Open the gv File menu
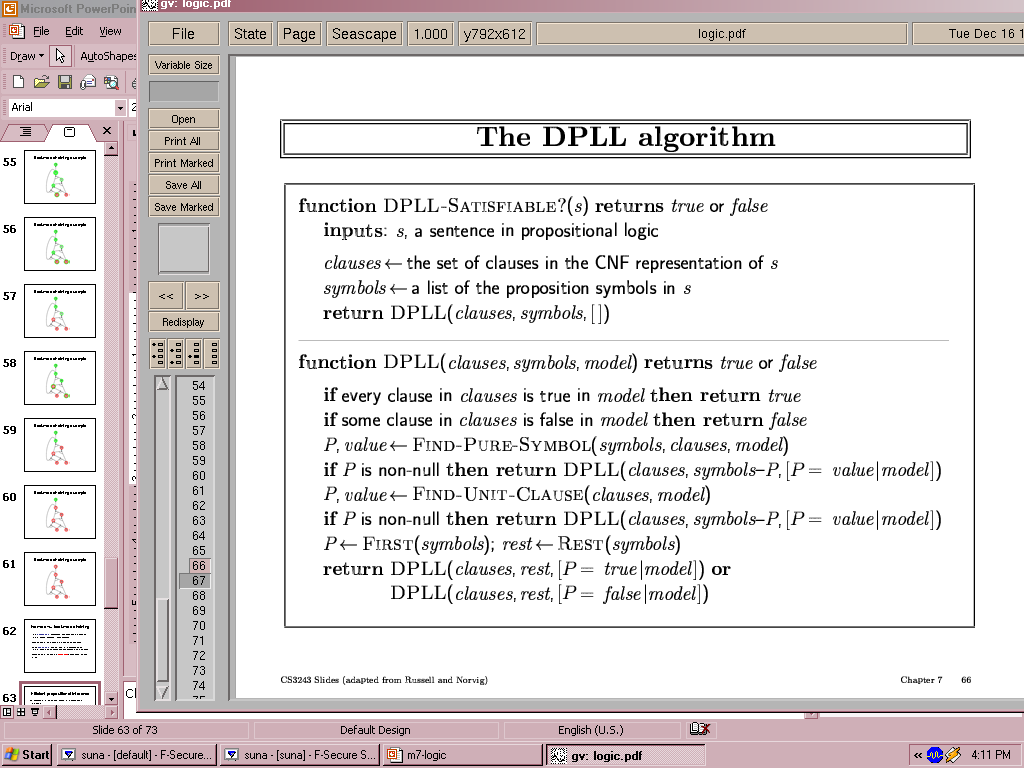The image size is (1024, 768). pyautogui.click(x=183, y=33)
